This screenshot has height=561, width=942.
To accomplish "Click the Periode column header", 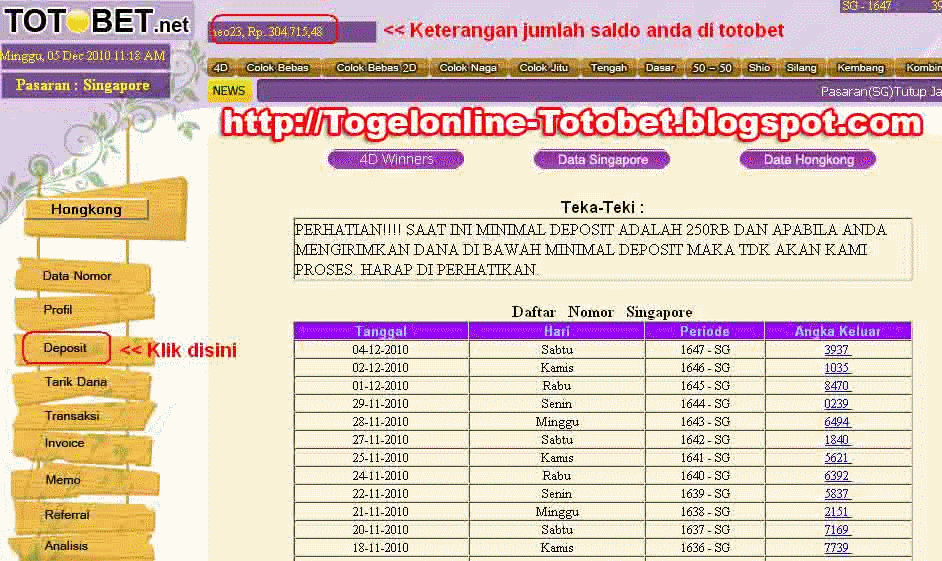I will click(705, 331).
